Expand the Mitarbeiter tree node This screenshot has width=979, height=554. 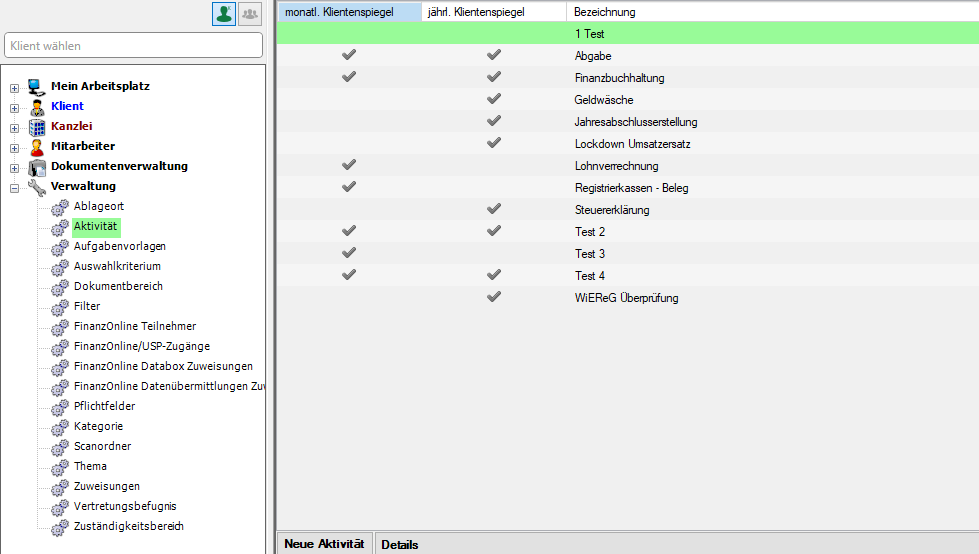(x=15, y=147)
